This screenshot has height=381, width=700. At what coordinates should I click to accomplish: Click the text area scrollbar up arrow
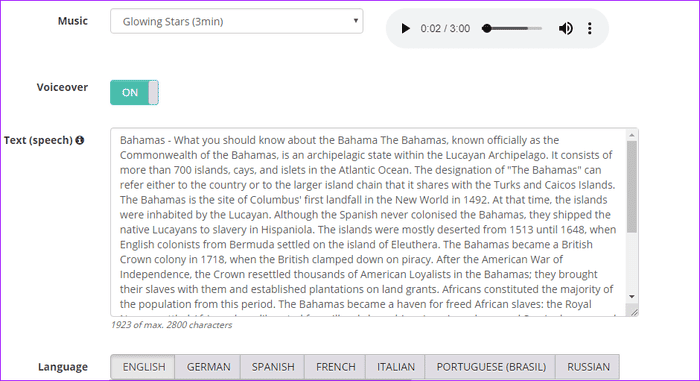coord(632,135)
